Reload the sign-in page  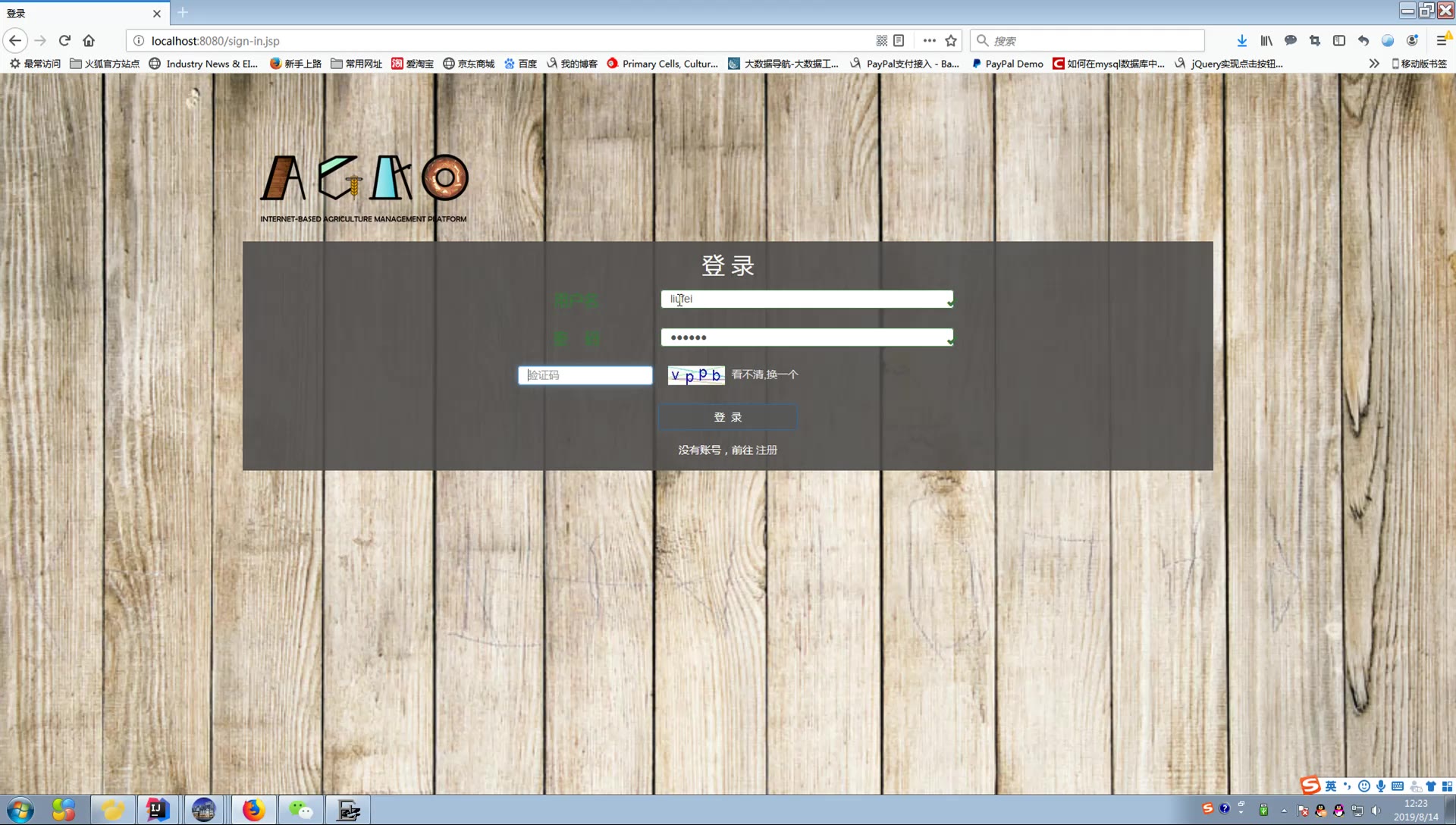click(x=64, y=41)
